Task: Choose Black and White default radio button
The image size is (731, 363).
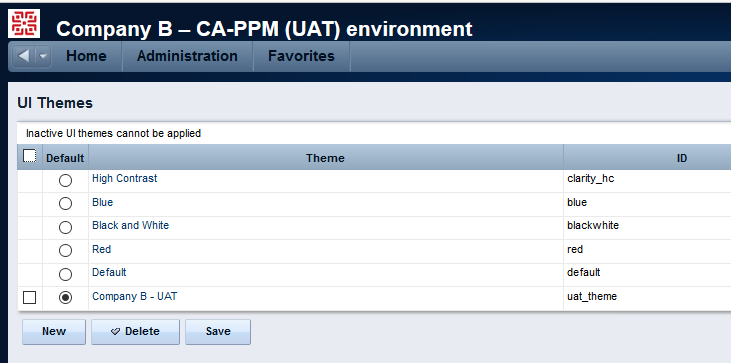Action: (x=65, y=227)
